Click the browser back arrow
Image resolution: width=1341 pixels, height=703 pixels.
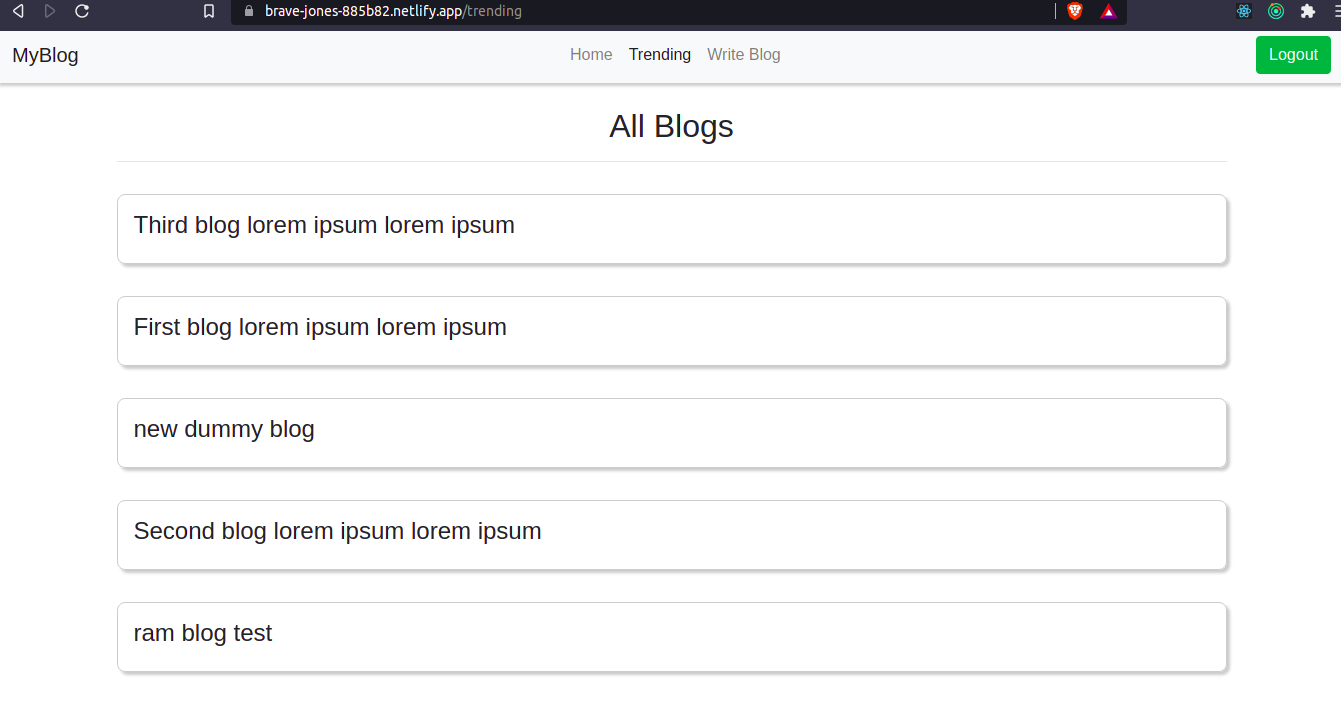[x=18, y=11]
